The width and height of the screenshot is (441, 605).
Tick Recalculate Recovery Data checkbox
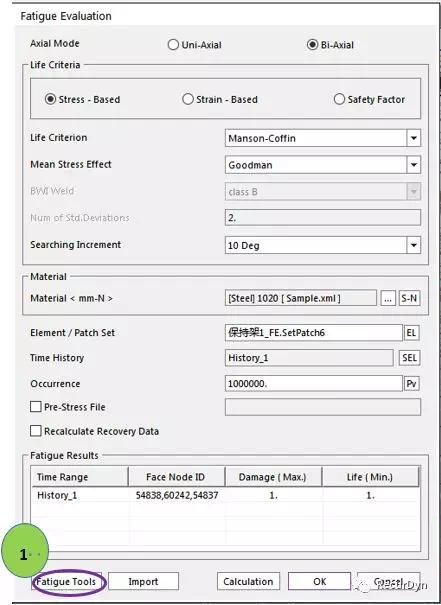click(35, 431)
